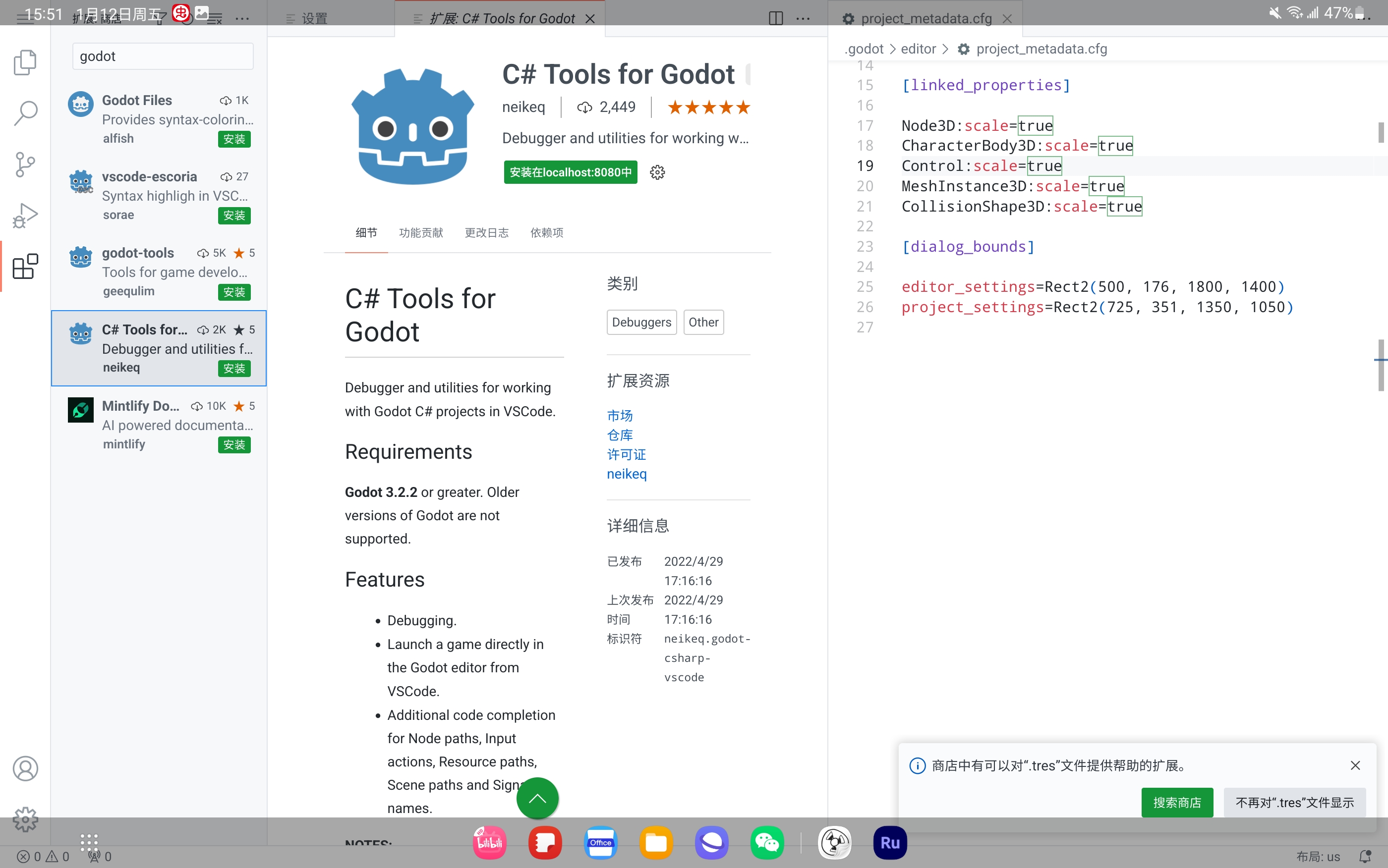Click line 19 Control:scale=true in editor

pos(982,166)
